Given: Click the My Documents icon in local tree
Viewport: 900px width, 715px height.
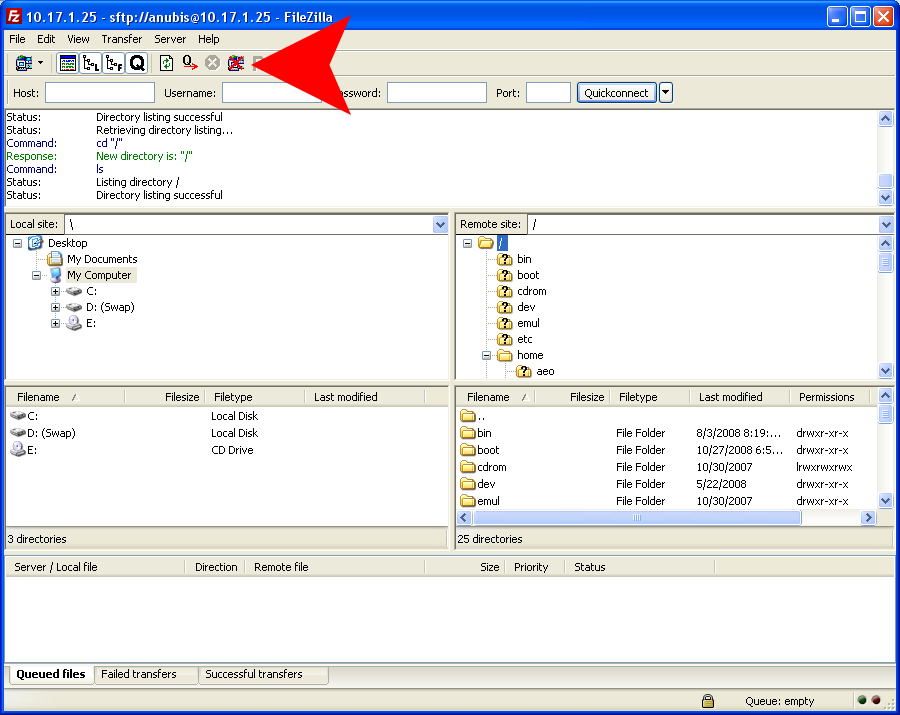Looking at the screenshot, I should click(x=55, y=259).
